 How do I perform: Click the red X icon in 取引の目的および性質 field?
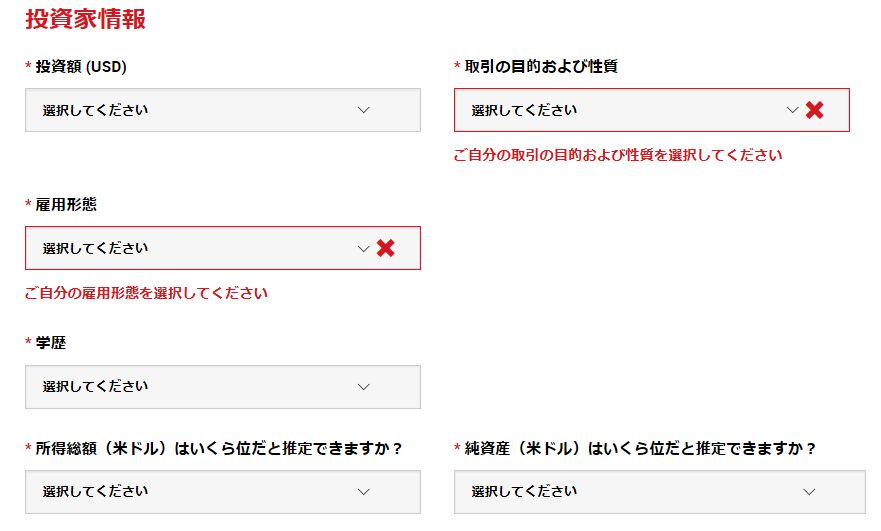tap(814, 110)
